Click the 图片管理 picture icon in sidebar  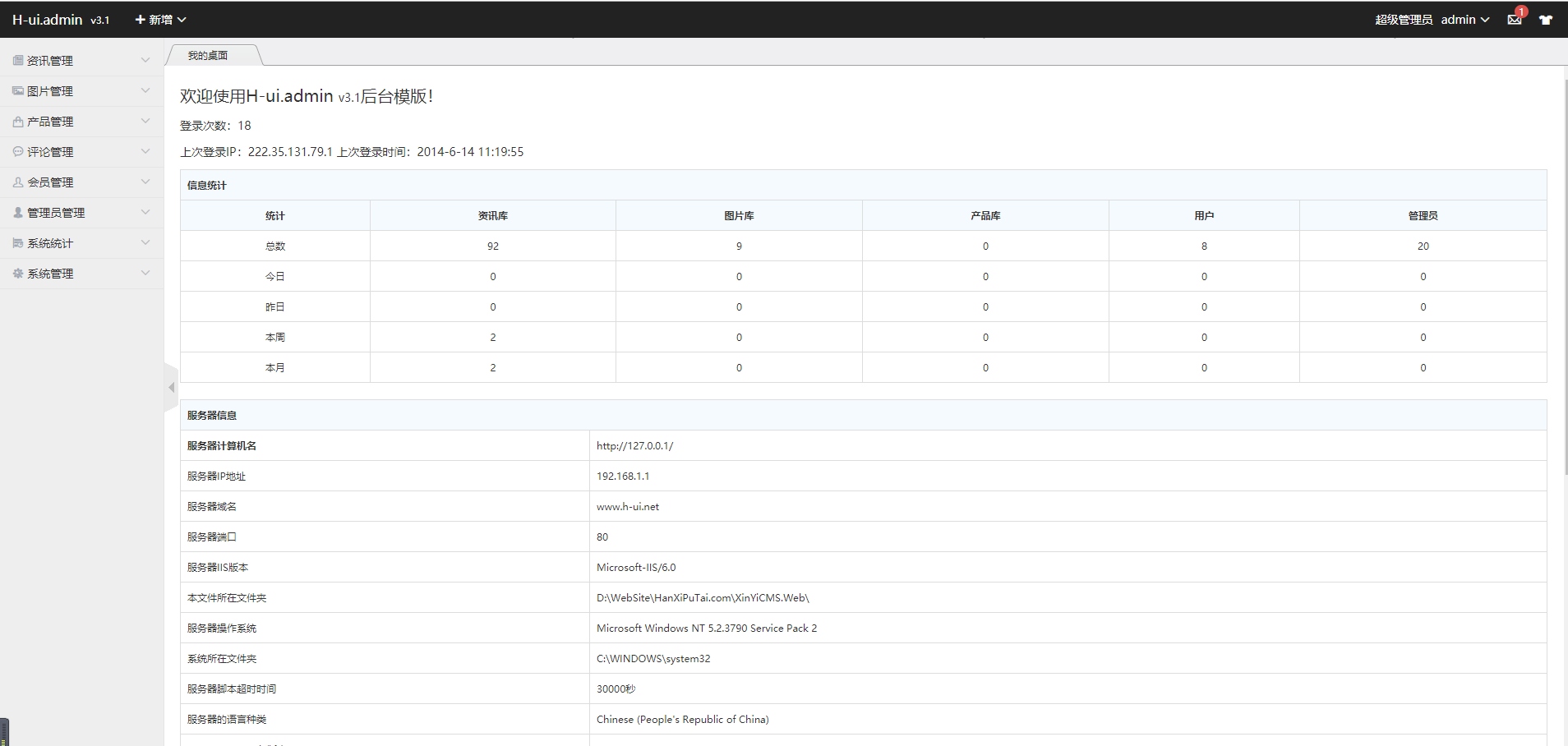(18, 91)
